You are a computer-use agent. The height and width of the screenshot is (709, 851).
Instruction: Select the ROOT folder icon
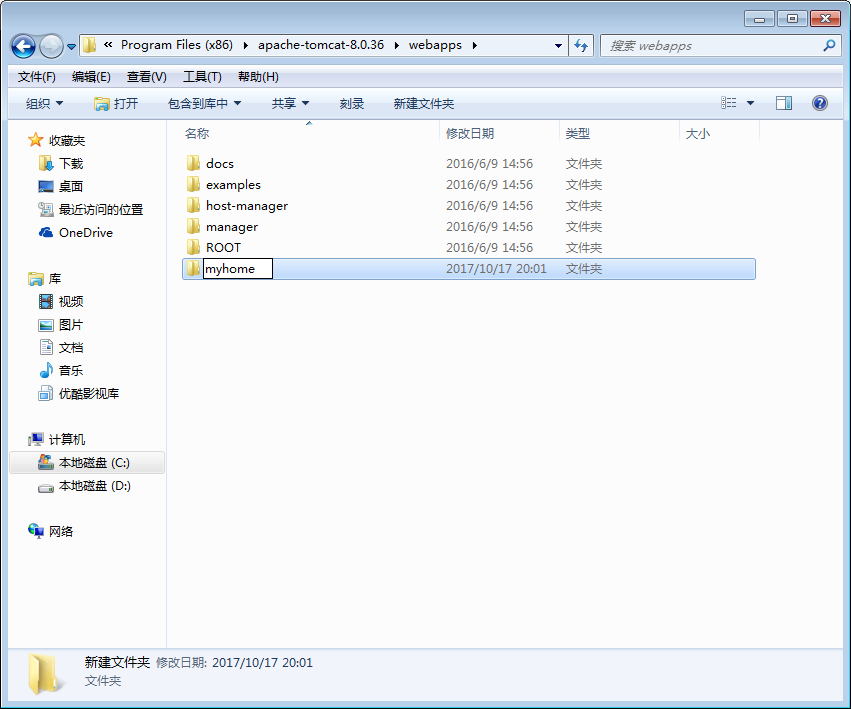click(193, 247)
